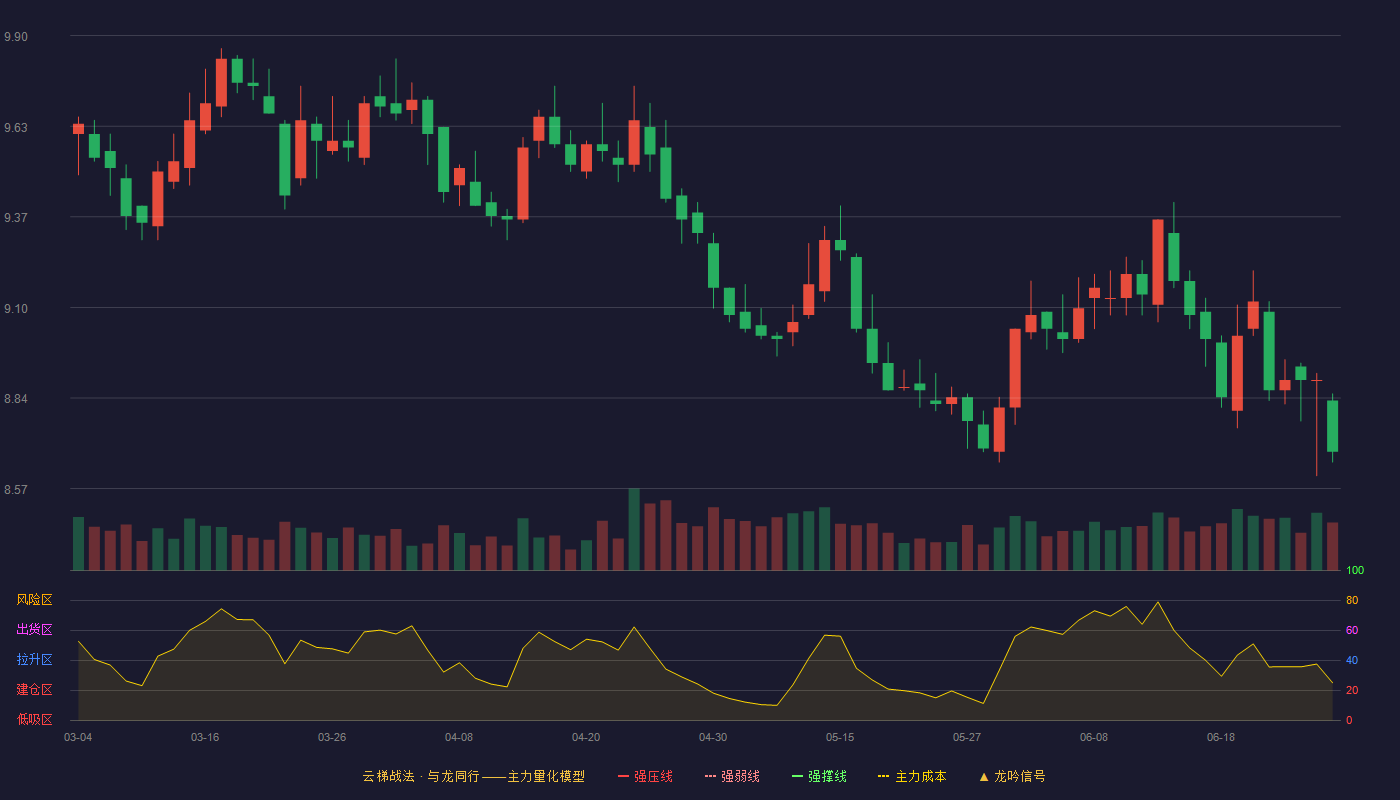Click the 9.63 price axis label
This screenshot has height=800, width=1400.
click(x=16, y=128)
